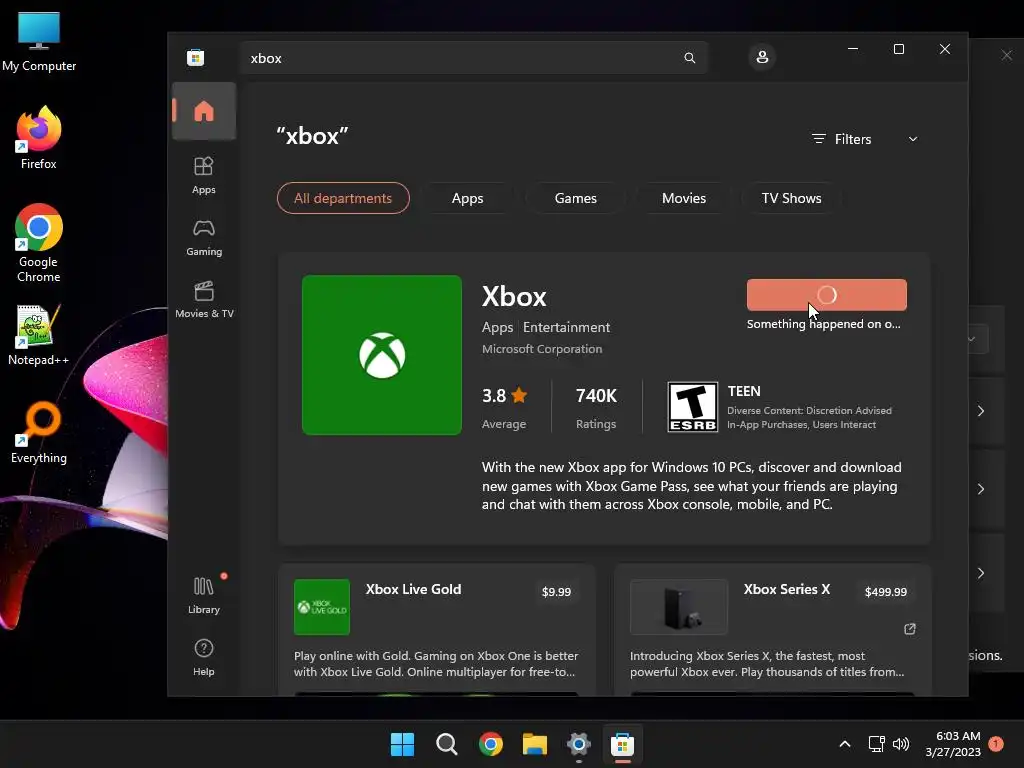1024x768 pixels.
Task: Click the $499.99 price on Xbox Series X
Action: 886,592
